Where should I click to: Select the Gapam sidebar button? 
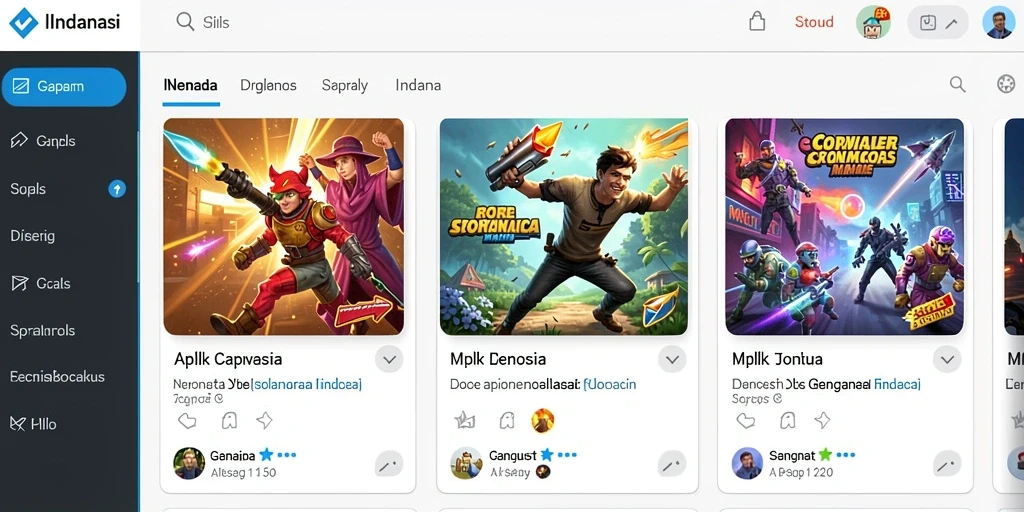pos(64,86)
